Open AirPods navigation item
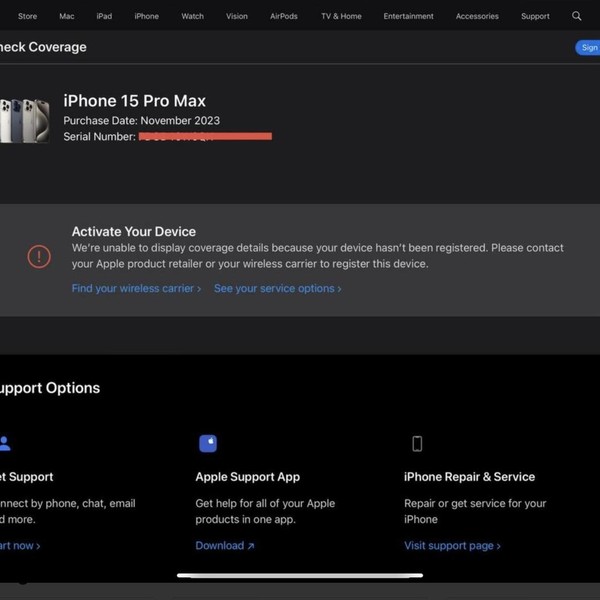The image size is (600, 600). coord(284,16)
